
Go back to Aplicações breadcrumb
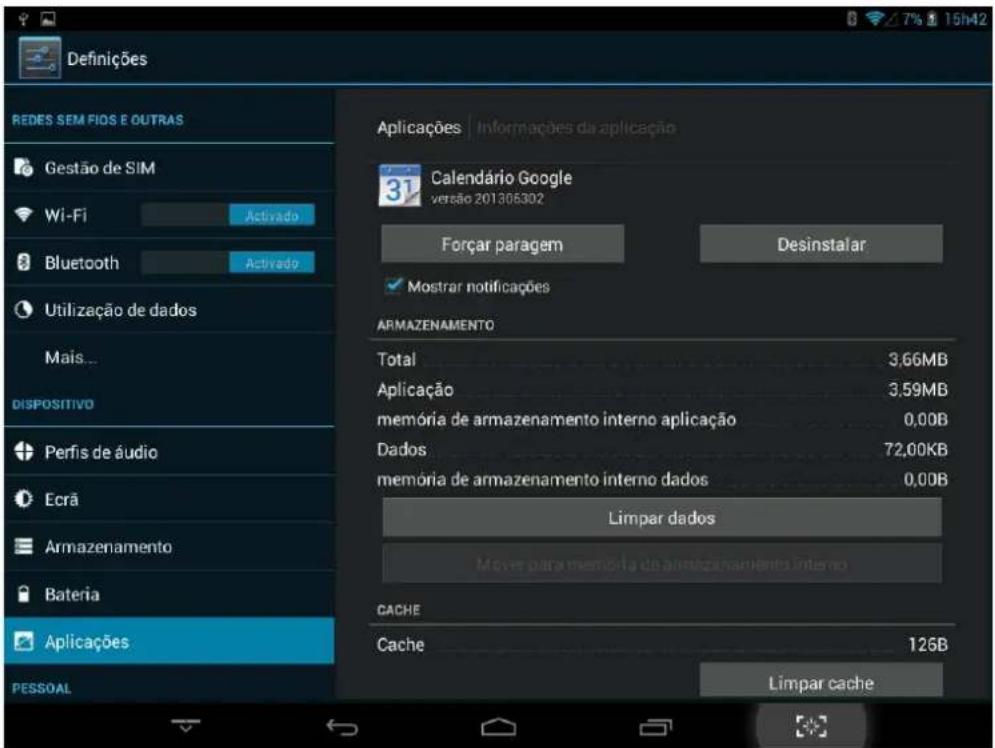(419, 128)
